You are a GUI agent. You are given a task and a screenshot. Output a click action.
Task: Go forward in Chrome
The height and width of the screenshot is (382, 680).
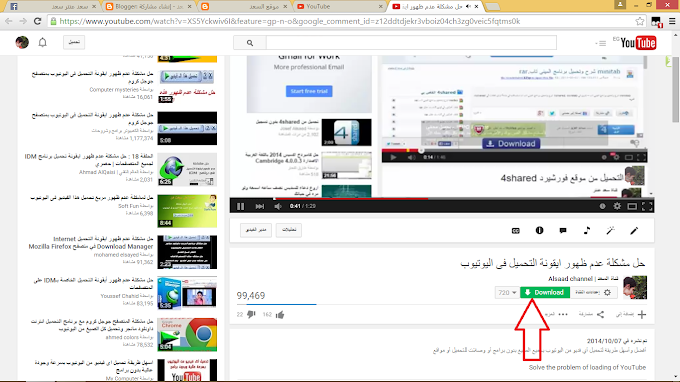(x=23, y=21)
